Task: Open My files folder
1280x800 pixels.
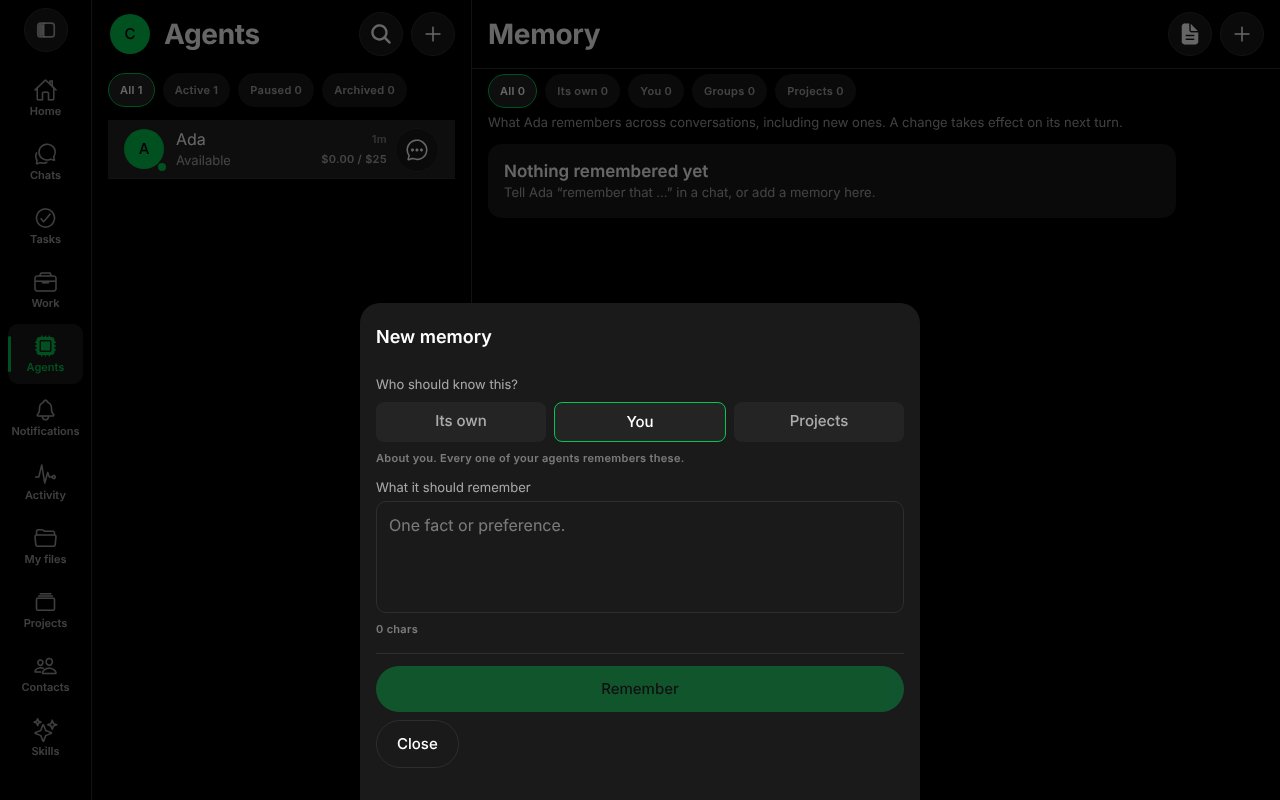Action: click(x=45, y=546)
